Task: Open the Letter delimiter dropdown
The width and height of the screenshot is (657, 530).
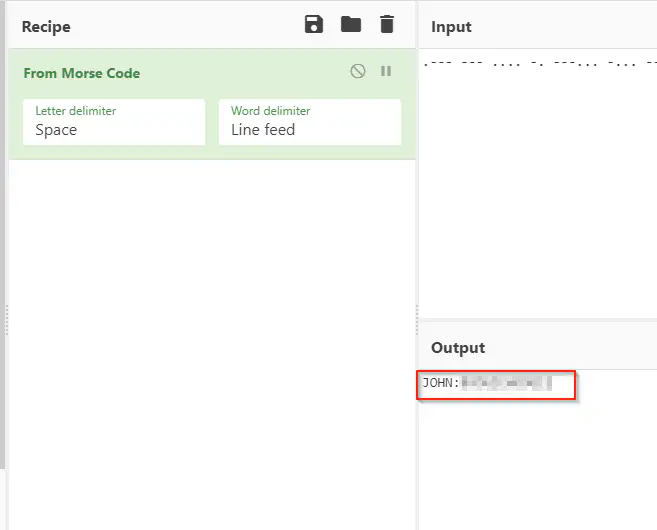Action: click(x=114, y=122)
